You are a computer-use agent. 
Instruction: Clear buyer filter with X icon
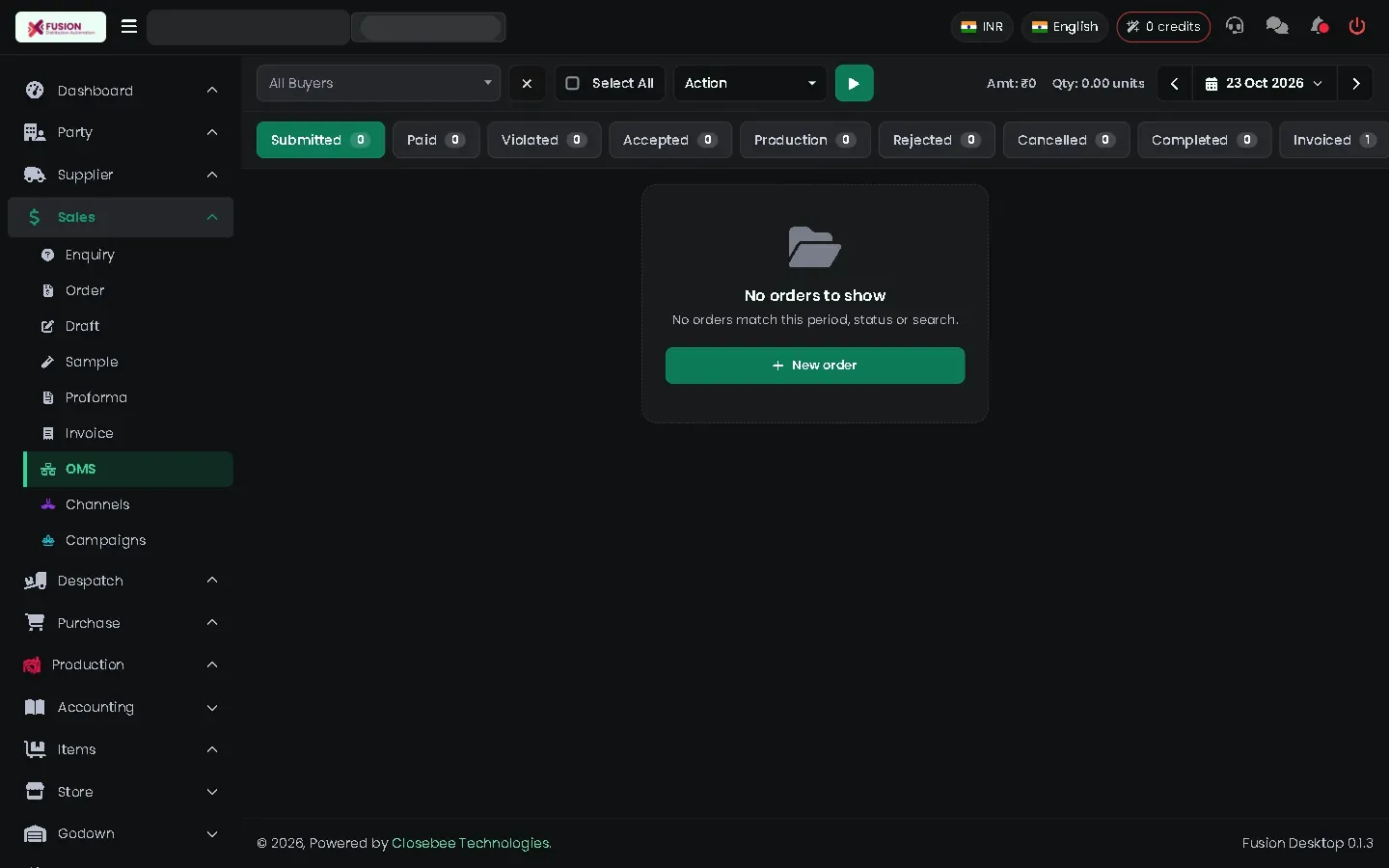tap(527, 83)
